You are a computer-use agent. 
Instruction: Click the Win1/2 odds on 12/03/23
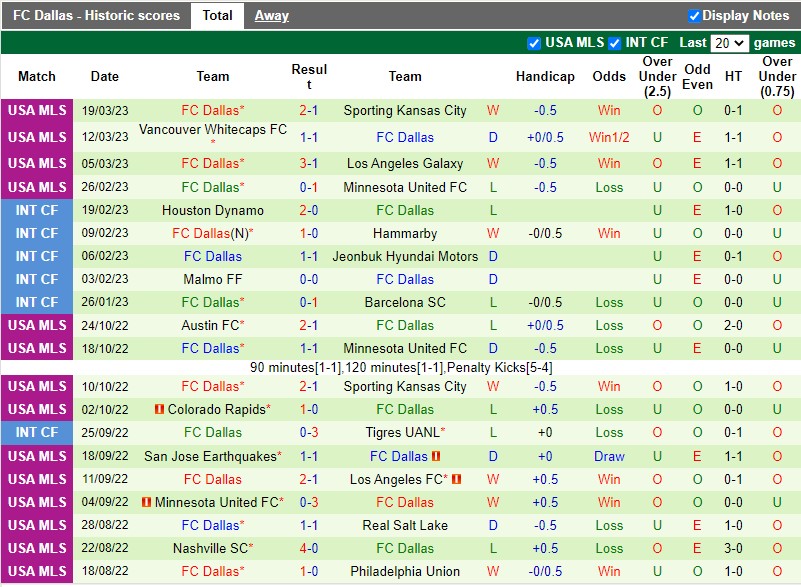[x=609, y=137]
